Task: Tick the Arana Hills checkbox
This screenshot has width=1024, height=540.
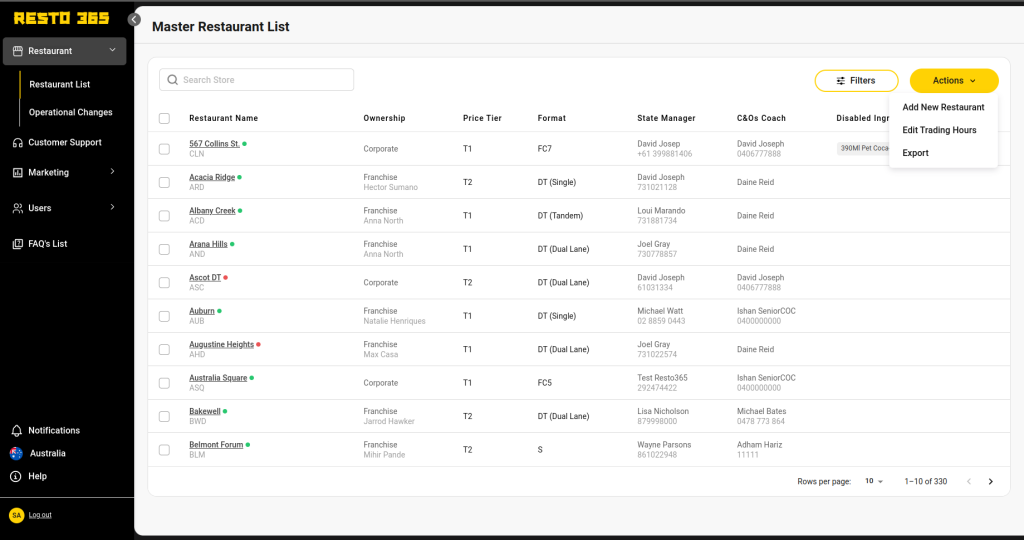Action: click(x=165, y=249)
